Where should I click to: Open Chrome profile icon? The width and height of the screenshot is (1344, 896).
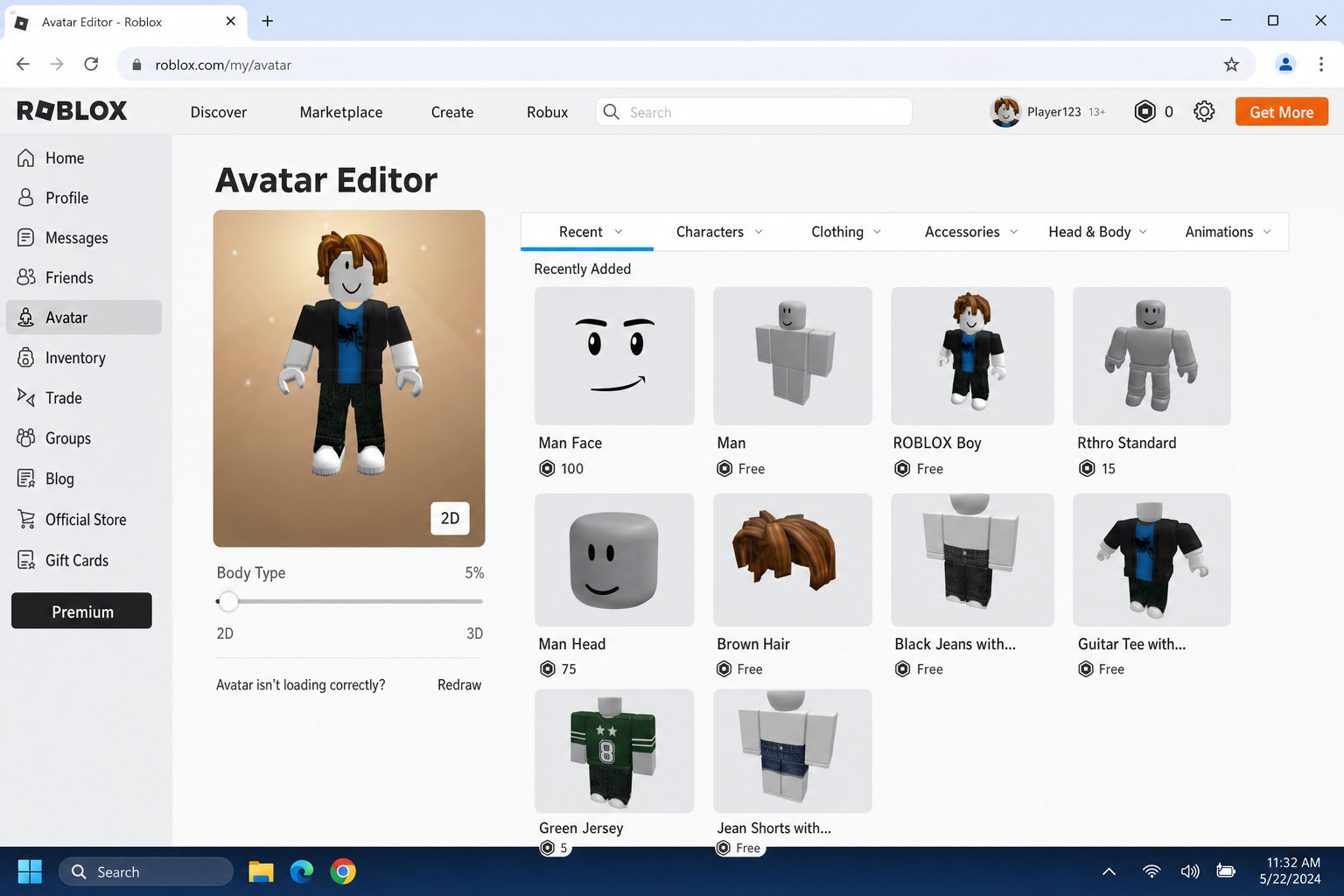(1285, 64)
